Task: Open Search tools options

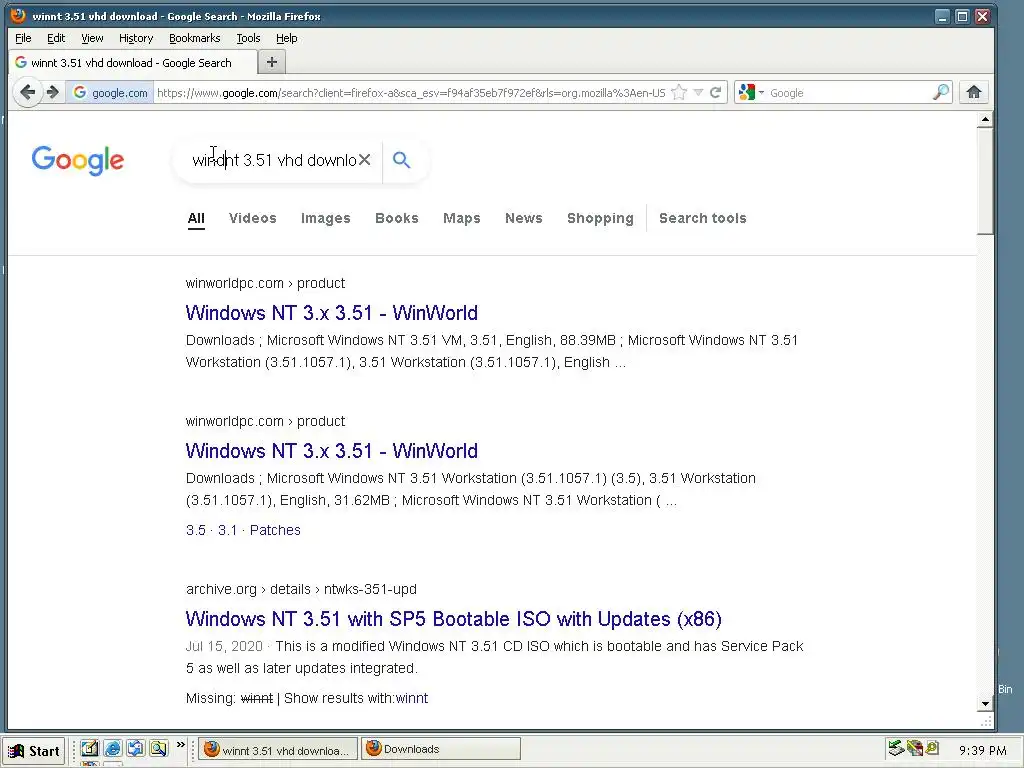Action: 703,218
